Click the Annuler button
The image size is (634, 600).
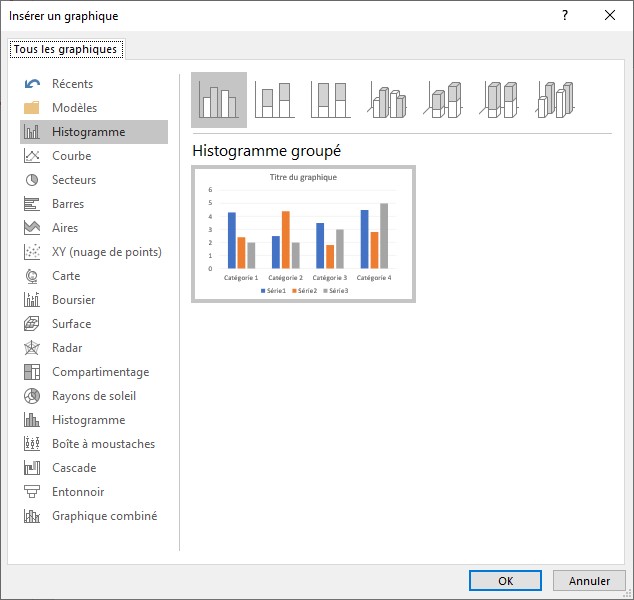(x=589, y=580)
